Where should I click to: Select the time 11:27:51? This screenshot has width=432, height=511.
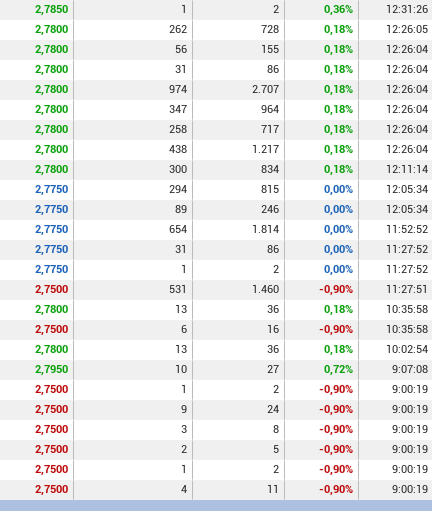click(x=407, y=289)
